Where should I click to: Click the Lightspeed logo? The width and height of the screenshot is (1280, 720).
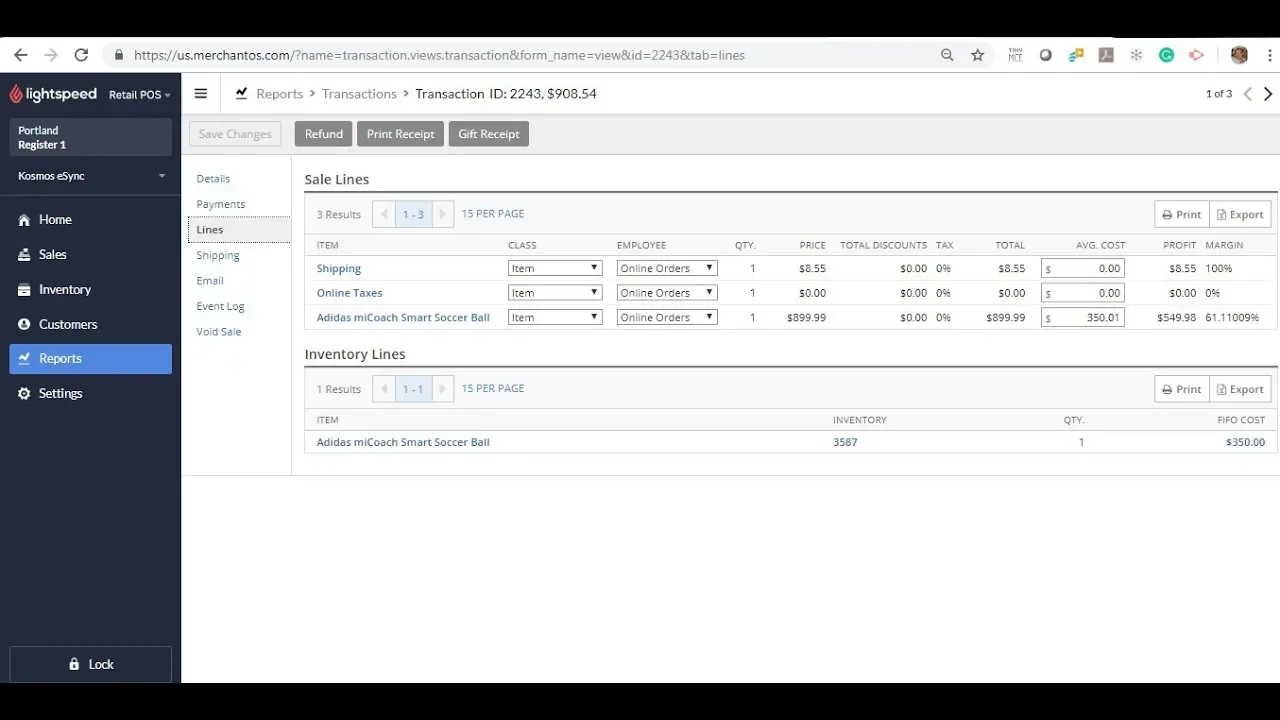pos(53,94)
